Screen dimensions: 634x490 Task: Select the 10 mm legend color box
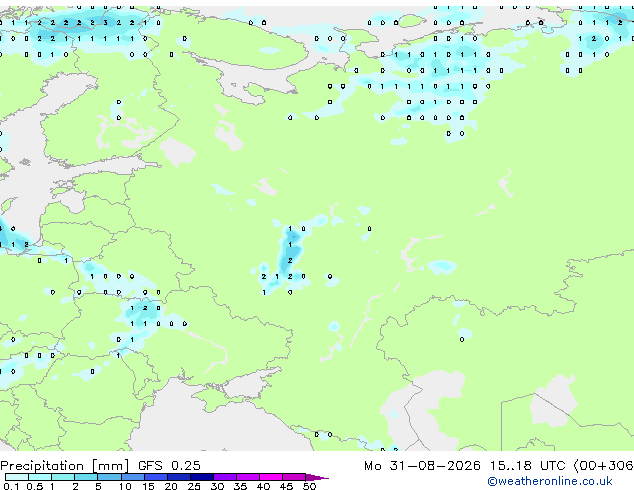tap(133, 477)
